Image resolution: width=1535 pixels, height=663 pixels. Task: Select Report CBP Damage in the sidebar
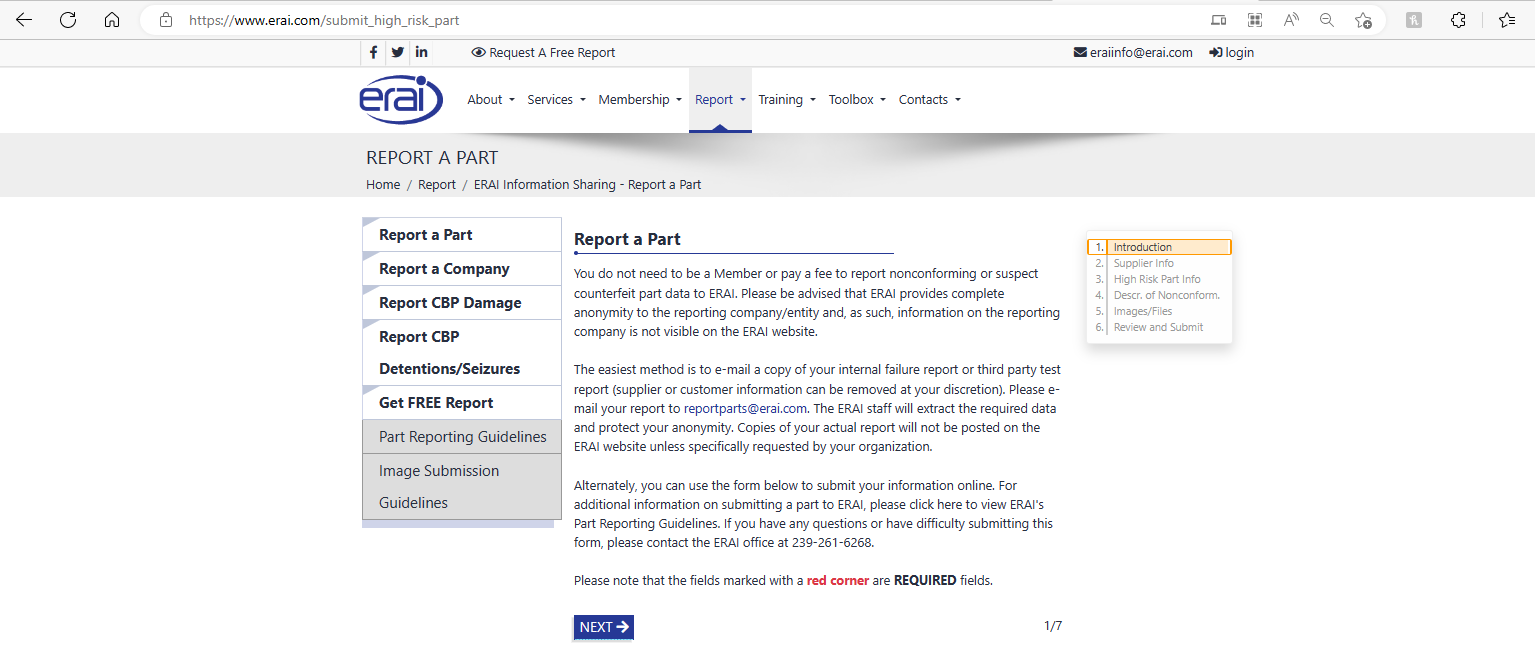click(x=462, y=303)
